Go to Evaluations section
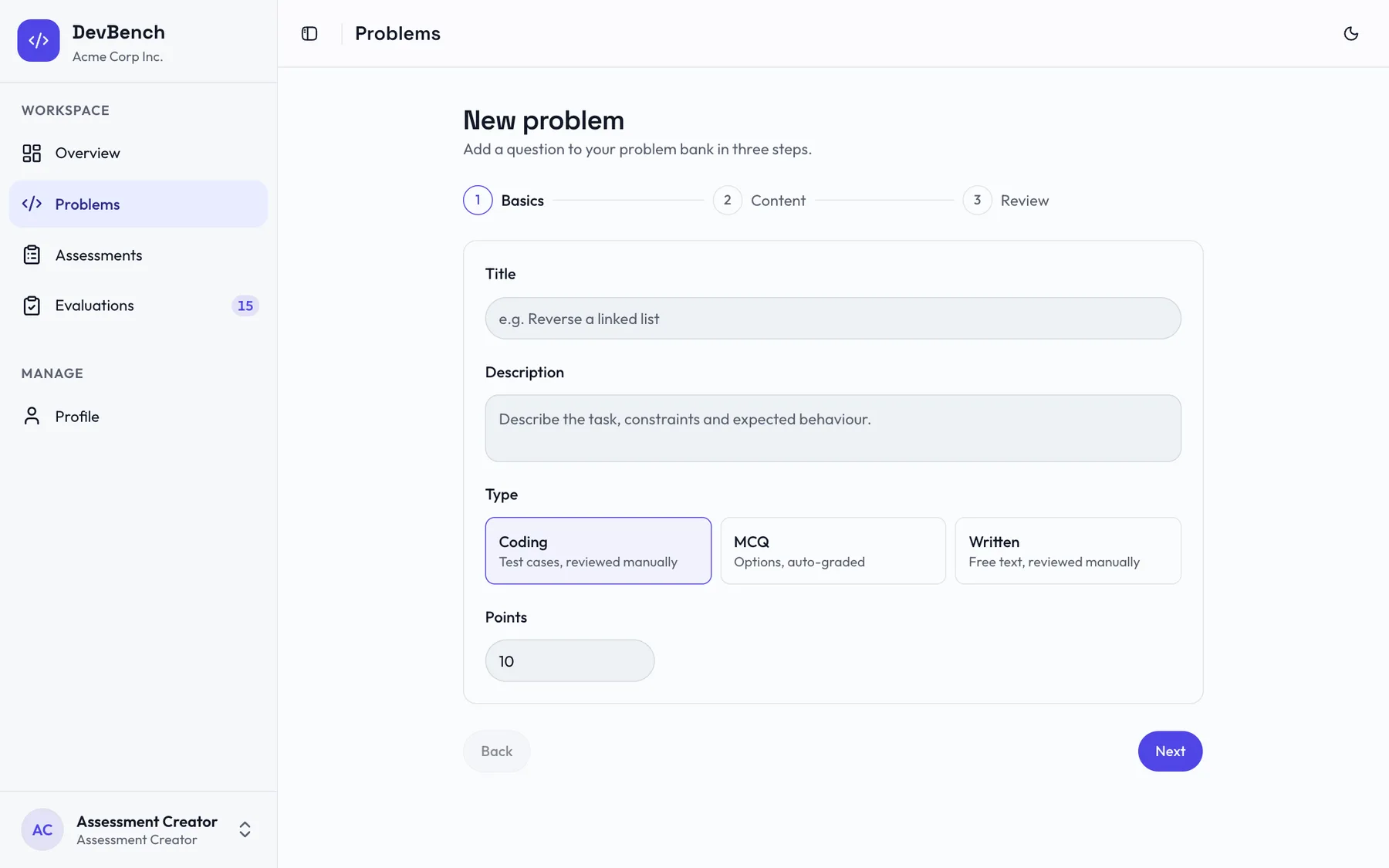This screenshot has height=868, width=1389. [138, 306]
